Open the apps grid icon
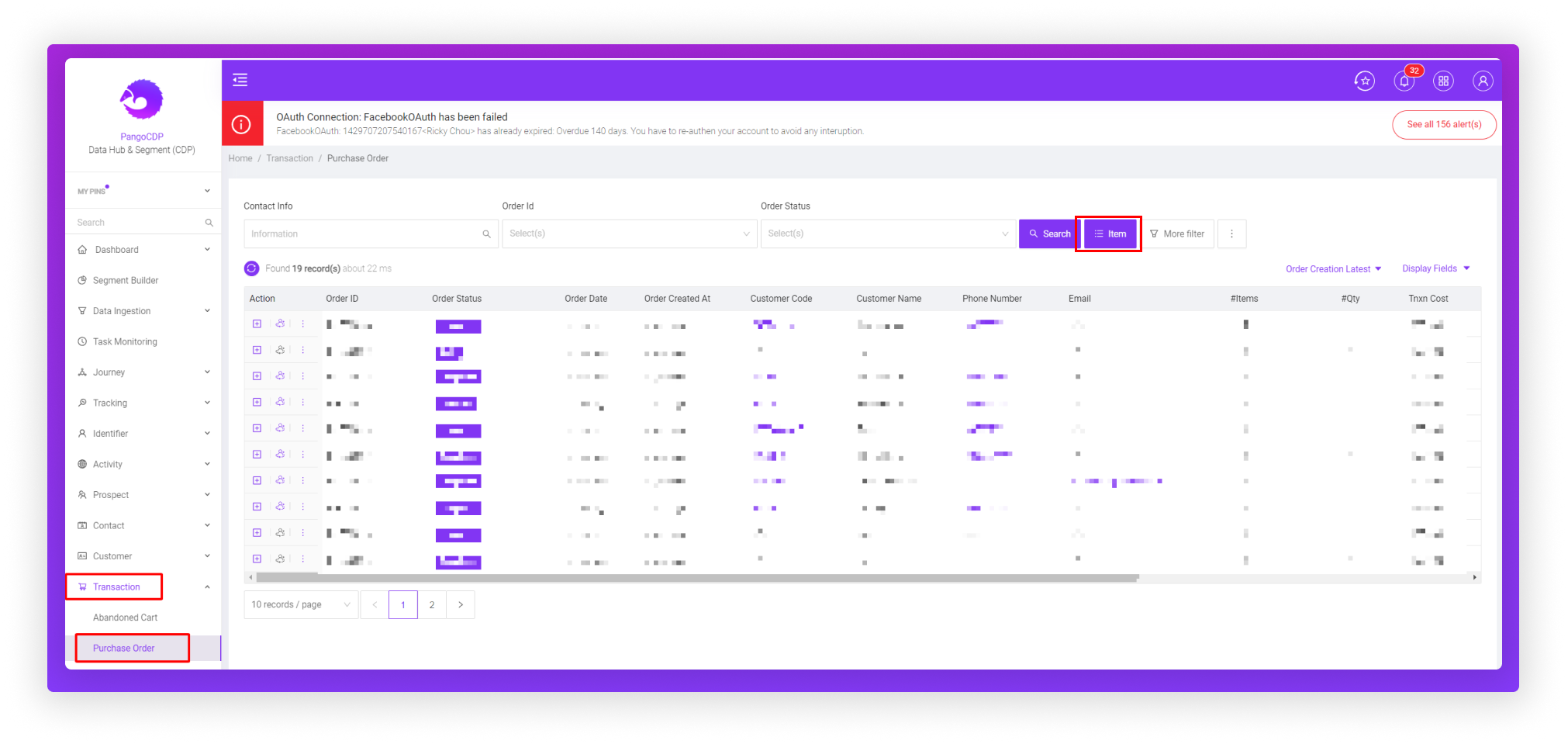This screenshot has width=1568, height=744. (x=1443, y=81)
